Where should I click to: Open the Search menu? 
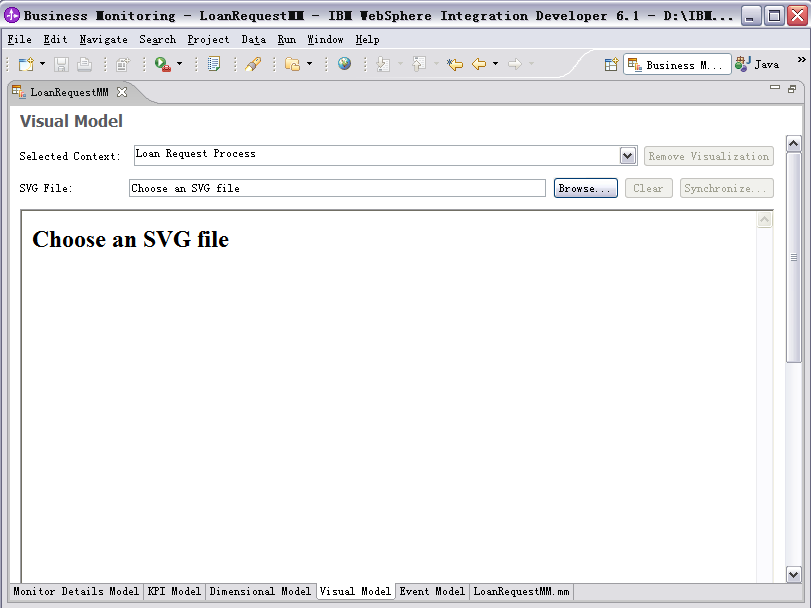[x=158, y=40]
